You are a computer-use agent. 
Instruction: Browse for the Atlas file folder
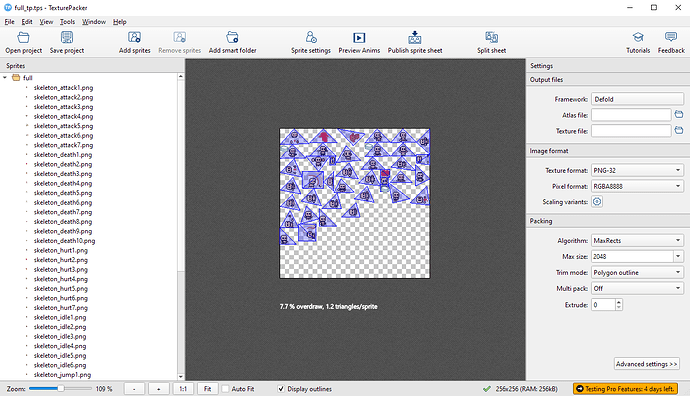[679, 115]
